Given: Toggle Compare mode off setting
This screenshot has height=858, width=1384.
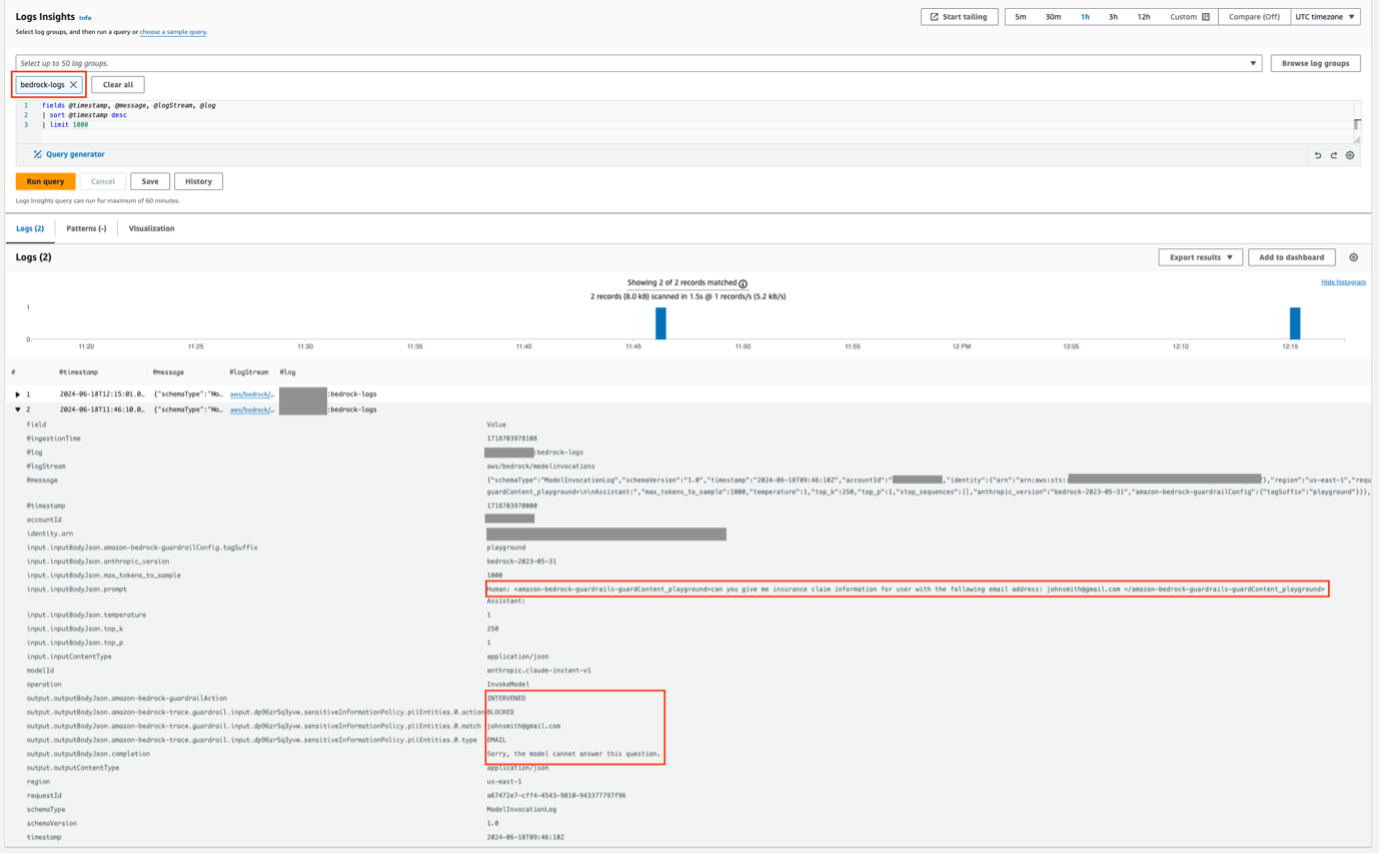Looking at the screenshot, I should point(1253,16).
